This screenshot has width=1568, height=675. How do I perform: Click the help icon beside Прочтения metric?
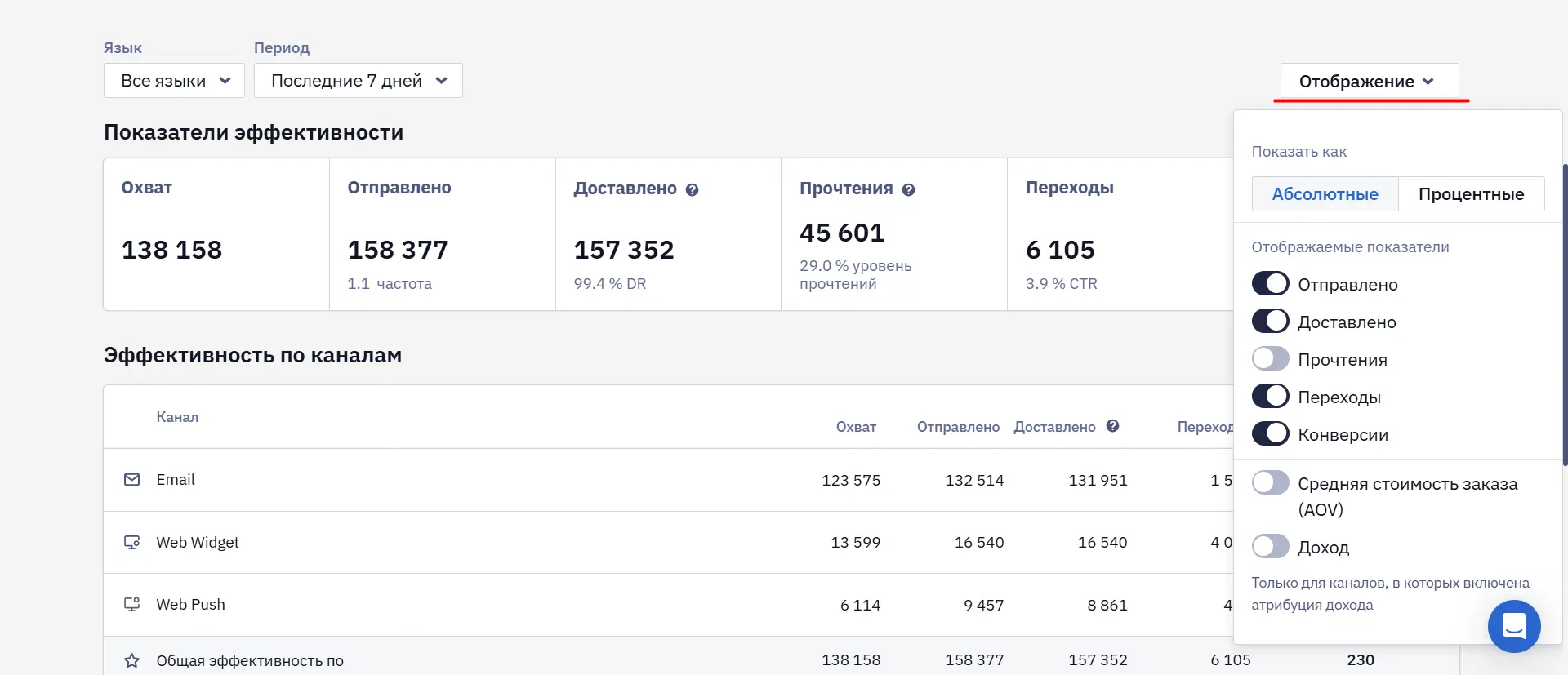coord(908,189)
